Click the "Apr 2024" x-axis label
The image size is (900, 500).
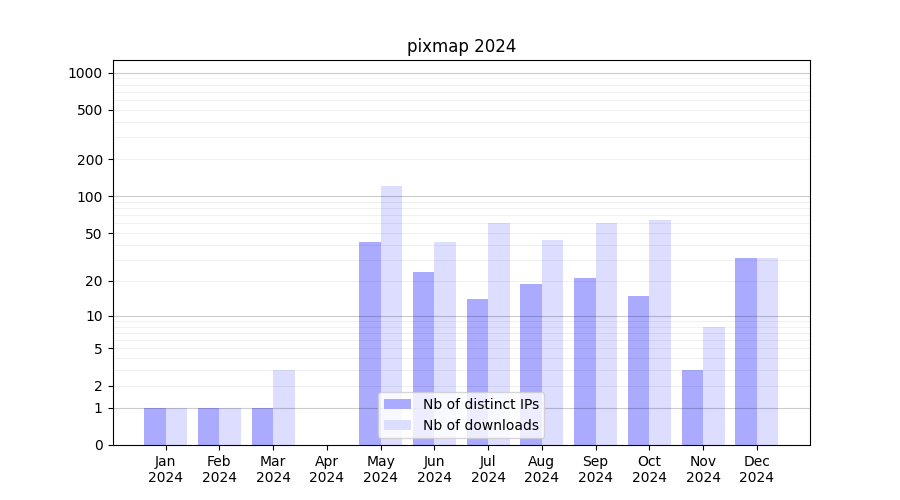point(327,469)
